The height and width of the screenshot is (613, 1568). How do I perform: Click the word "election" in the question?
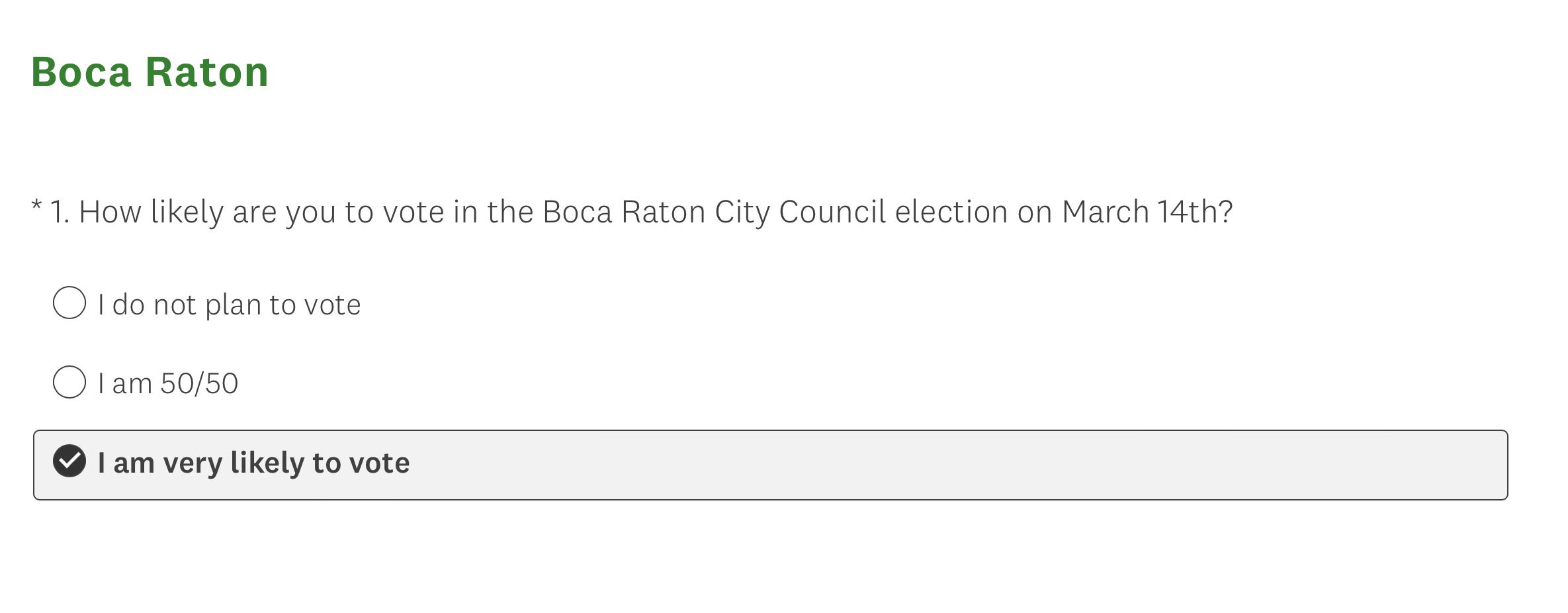coord(951,212)
